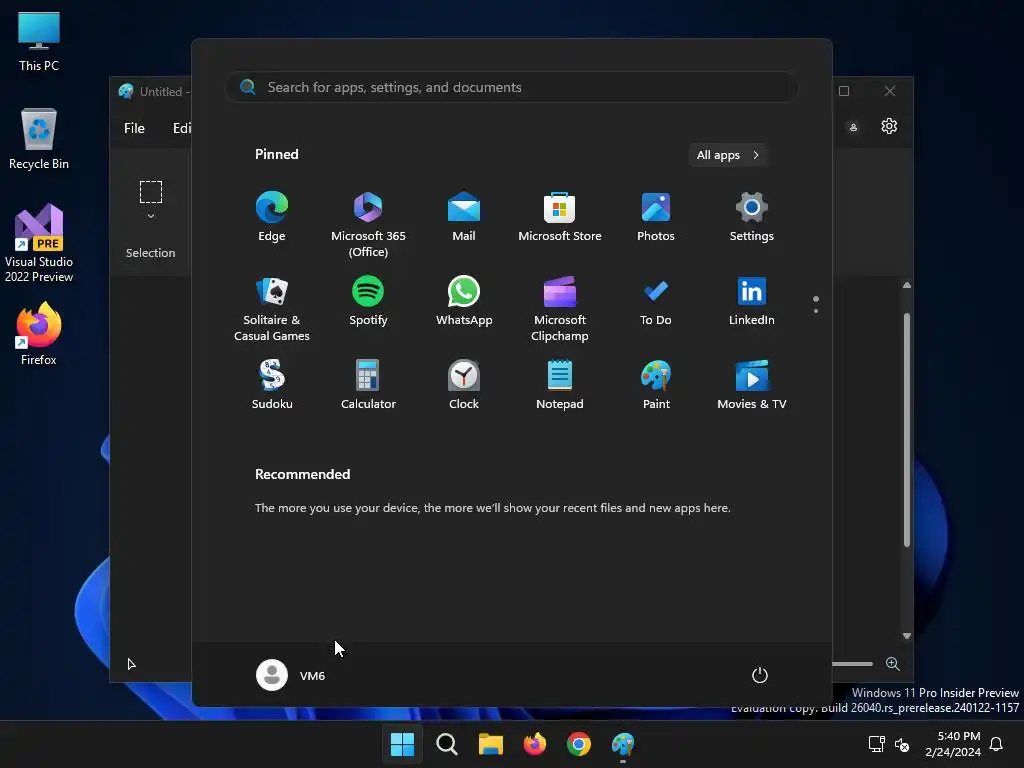Open taskbar Search
Image resolution: width=1024 pixels, height=768 pixels.
[447, 744]
